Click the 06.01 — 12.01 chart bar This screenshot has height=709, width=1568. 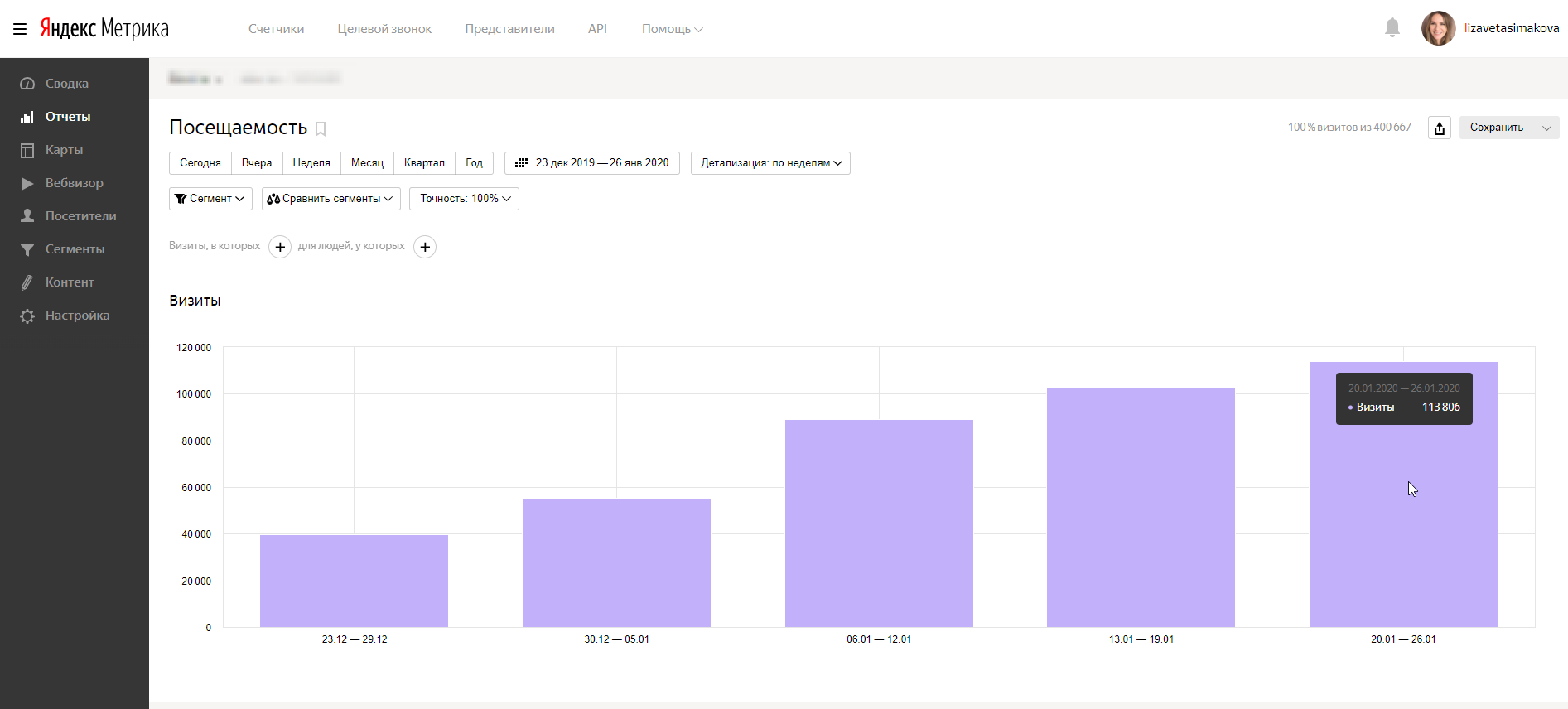point(879,523)
